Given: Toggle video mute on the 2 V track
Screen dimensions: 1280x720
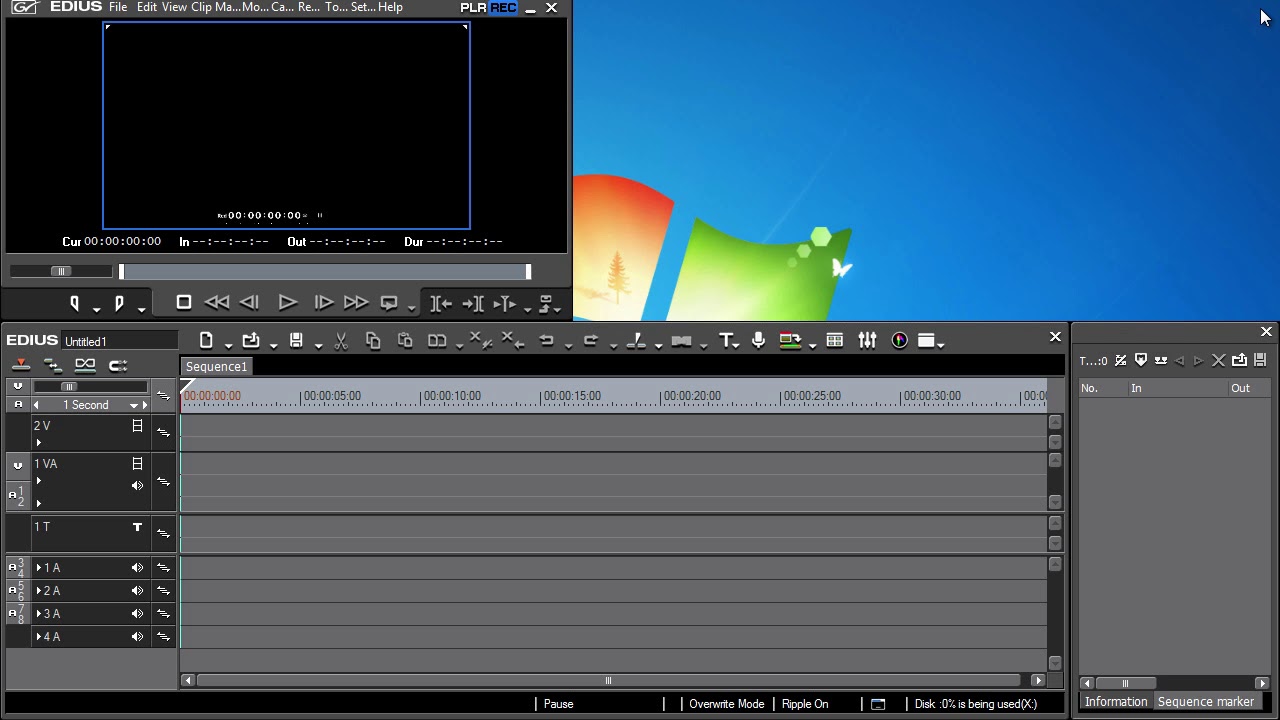Looking at the screenshot, I should coord(137,426).
